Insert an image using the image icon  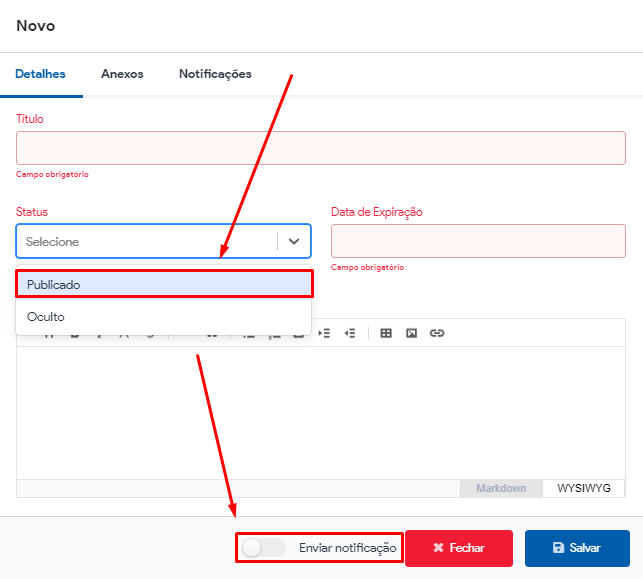[411, 333]
